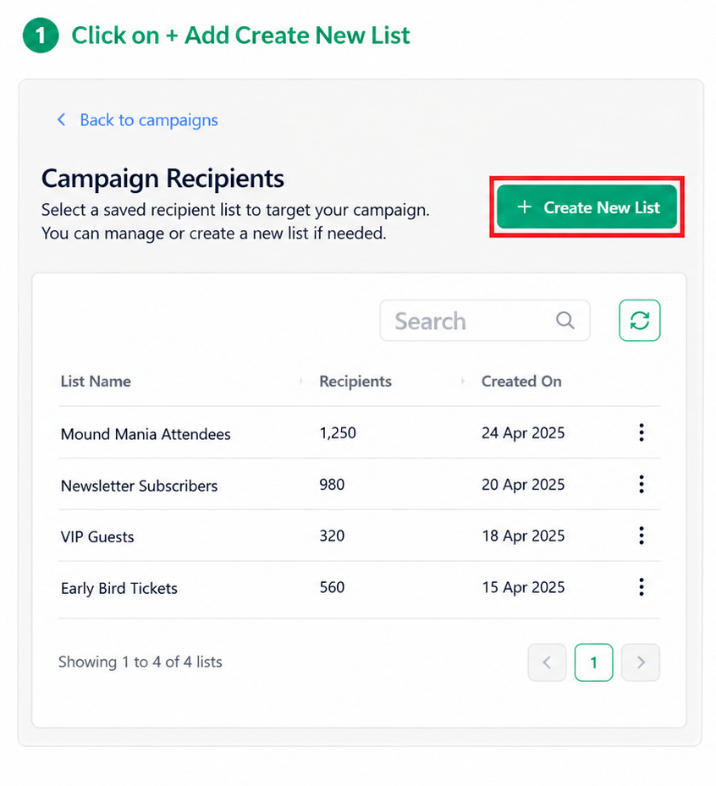Open three-dot menu for Early Bird Tickets

(641, 587)
